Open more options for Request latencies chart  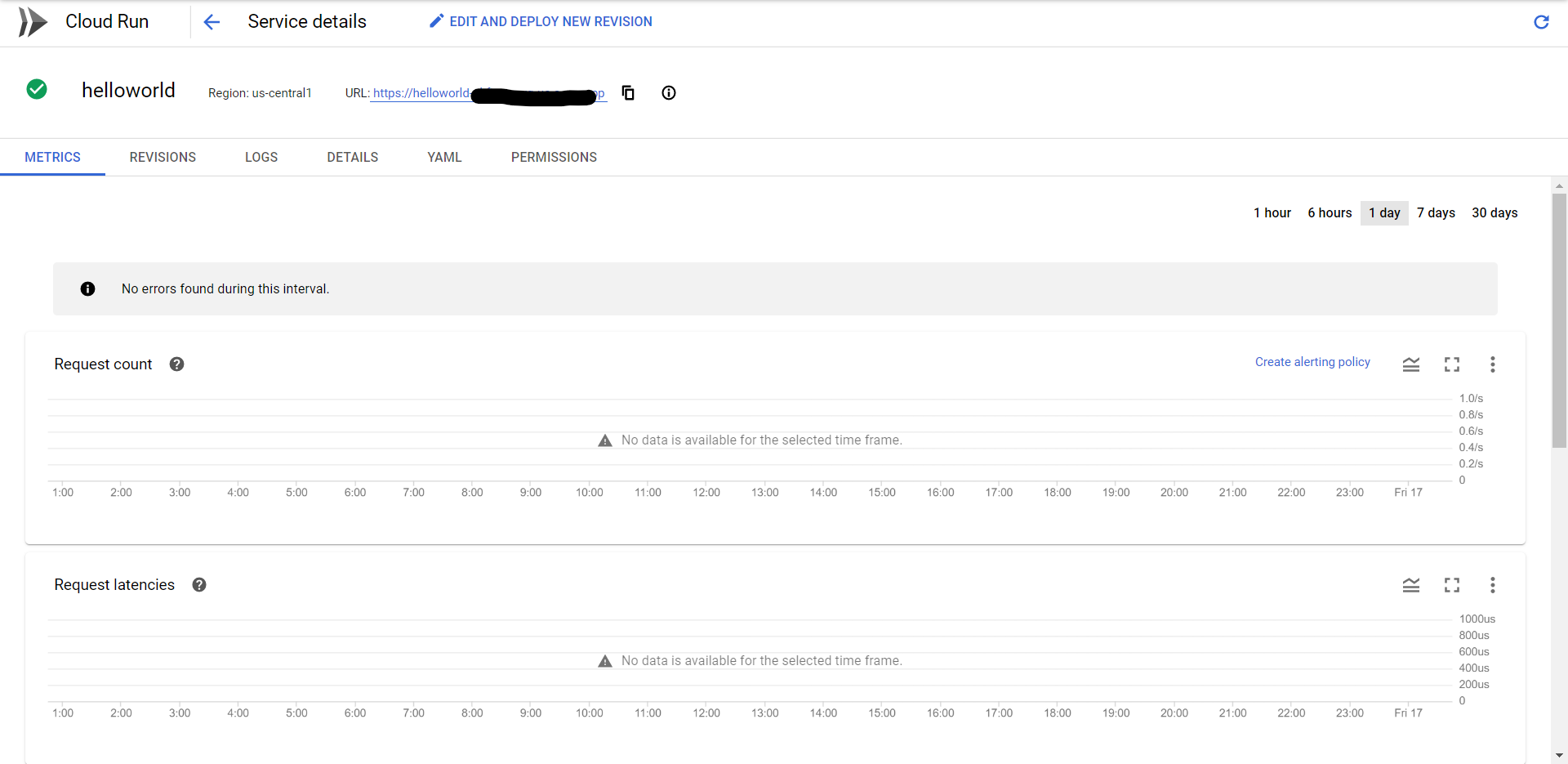(1493, 585)
